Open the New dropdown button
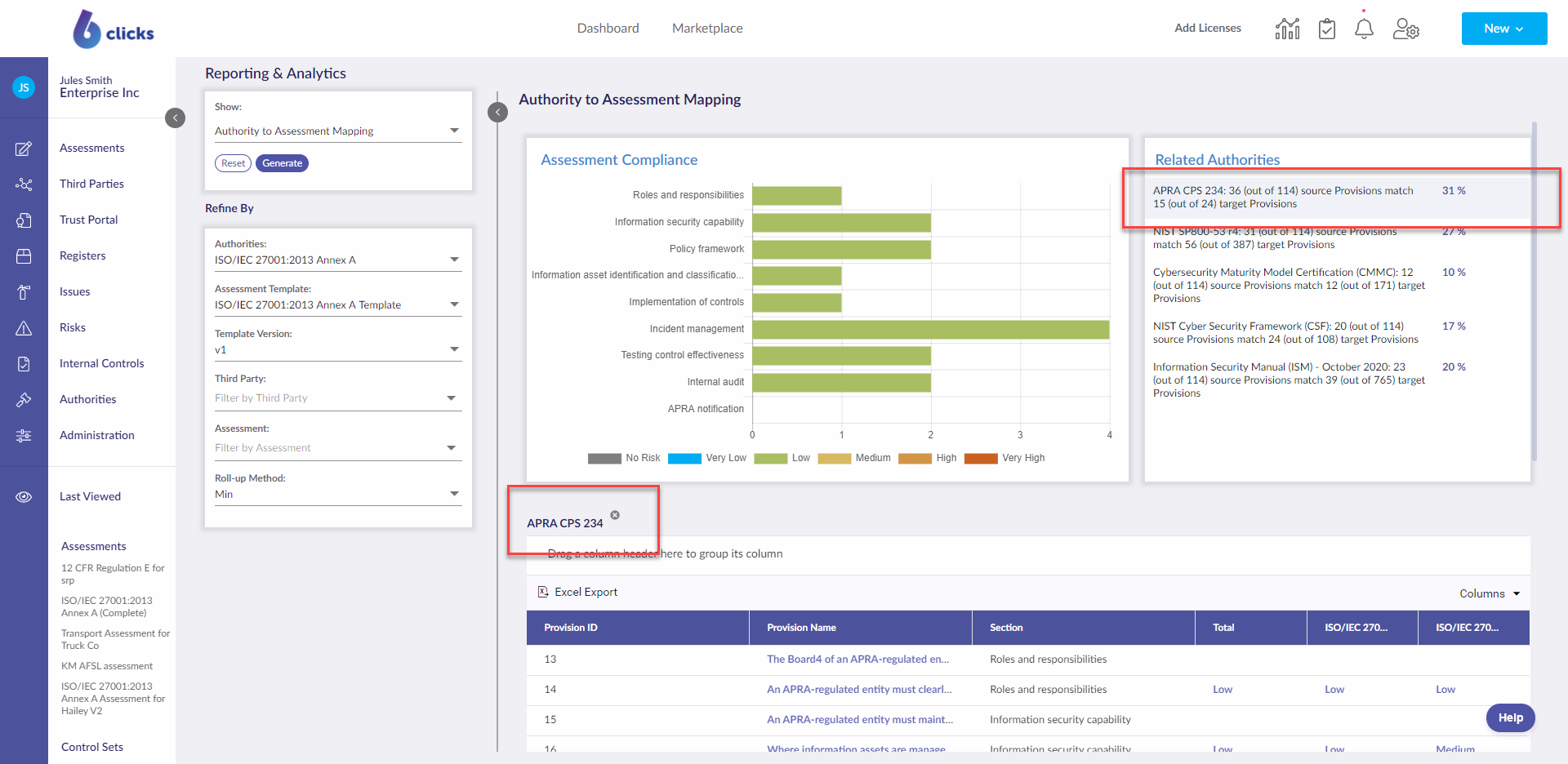The width and height of the screenshot is (1568, 764). (1504, 29)
